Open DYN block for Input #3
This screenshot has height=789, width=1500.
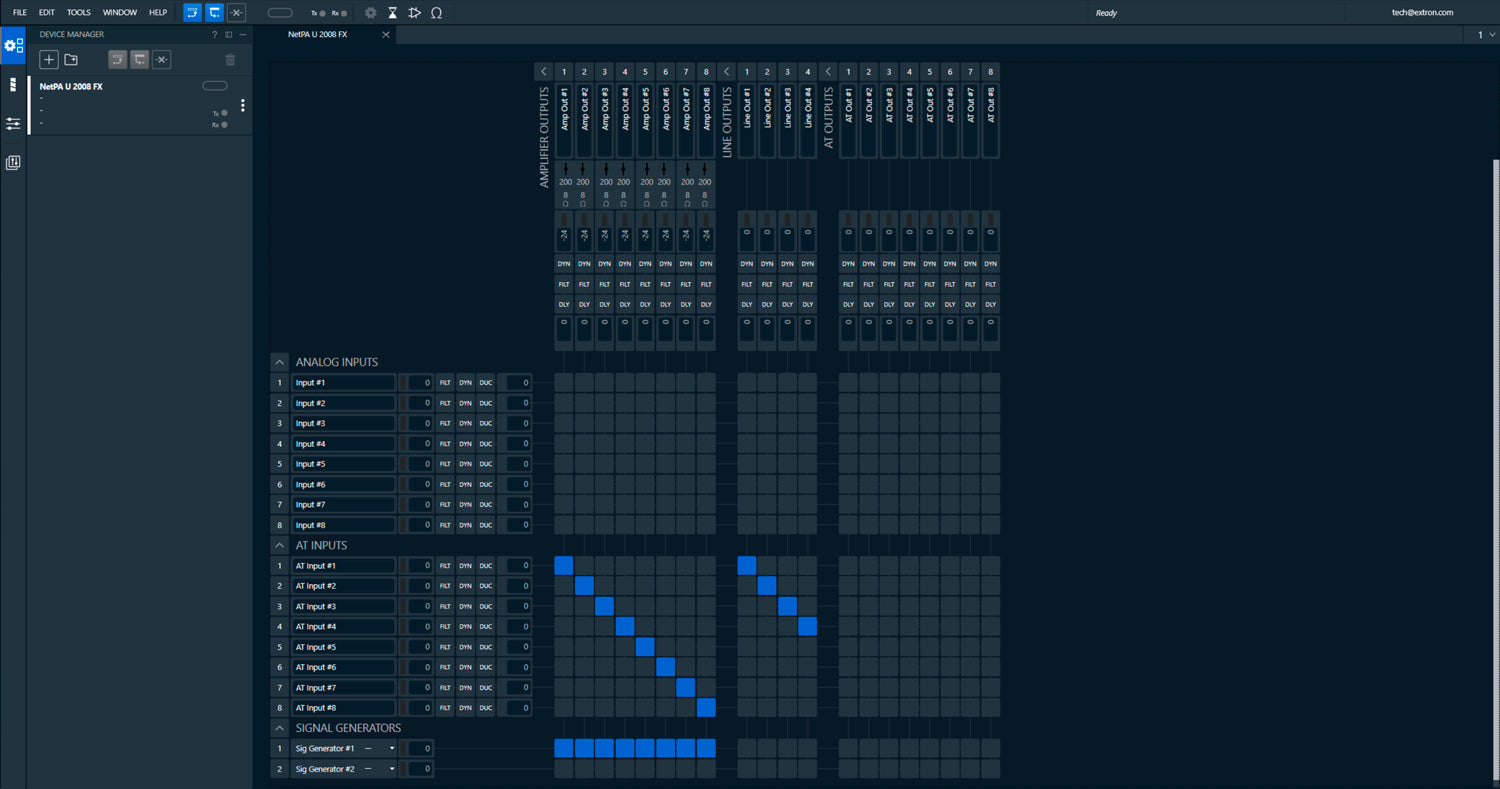tap(465, 423)
